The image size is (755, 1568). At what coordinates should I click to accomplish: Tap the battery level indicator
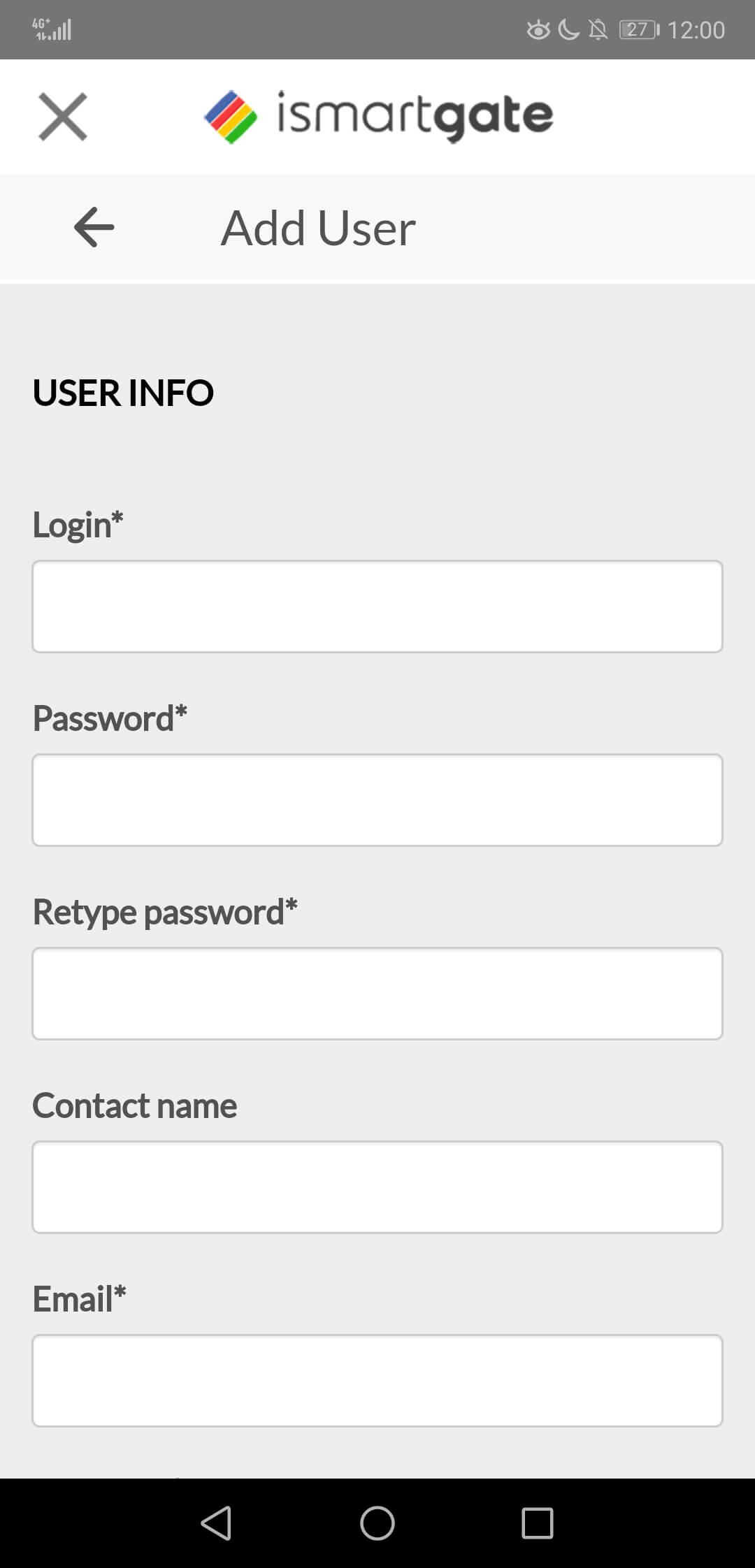[639, 30]
